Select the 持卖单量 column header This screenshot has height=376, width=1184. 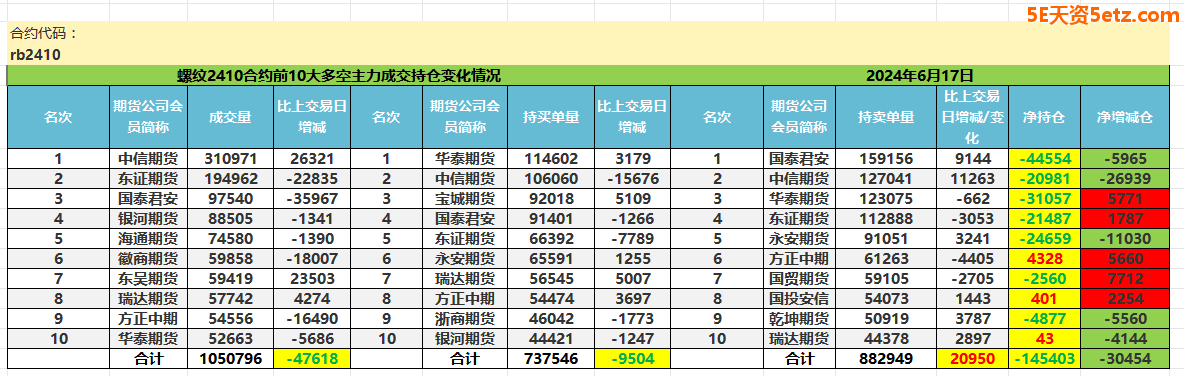tap(886, 117)
